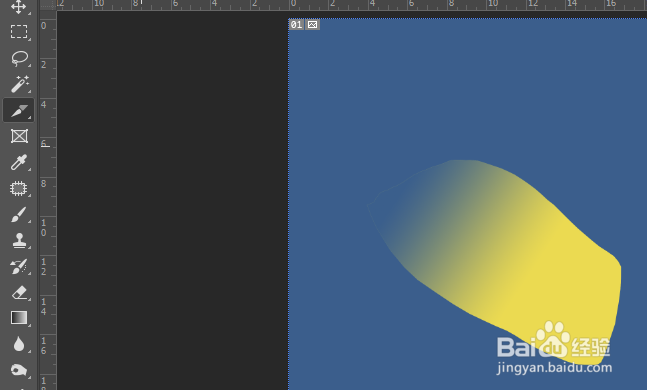Image resolution: width=647 pixels, height=390 pixels.
Task: Select the Move tool
Action: click(19, 7)
